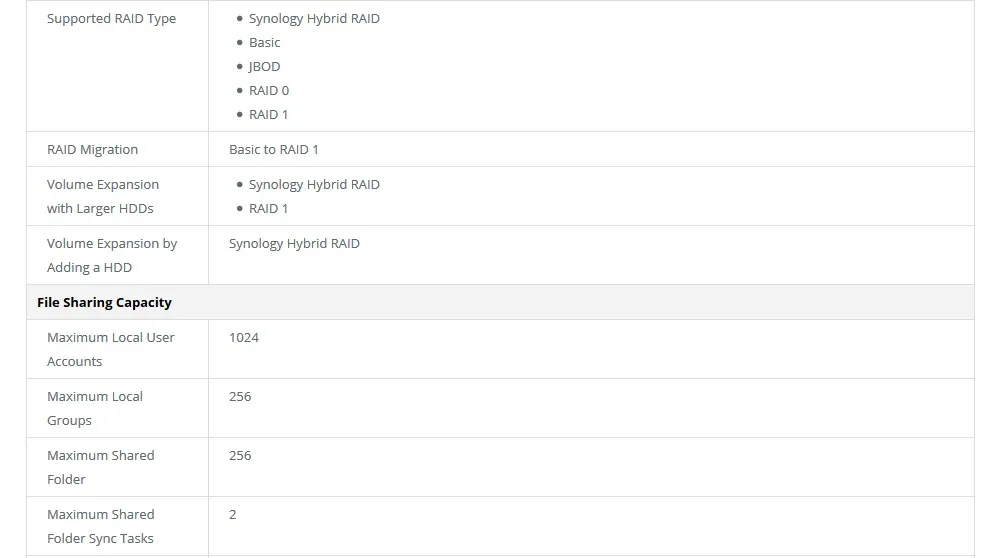Click Volume Expansion by Adding a HDD label

111,256
